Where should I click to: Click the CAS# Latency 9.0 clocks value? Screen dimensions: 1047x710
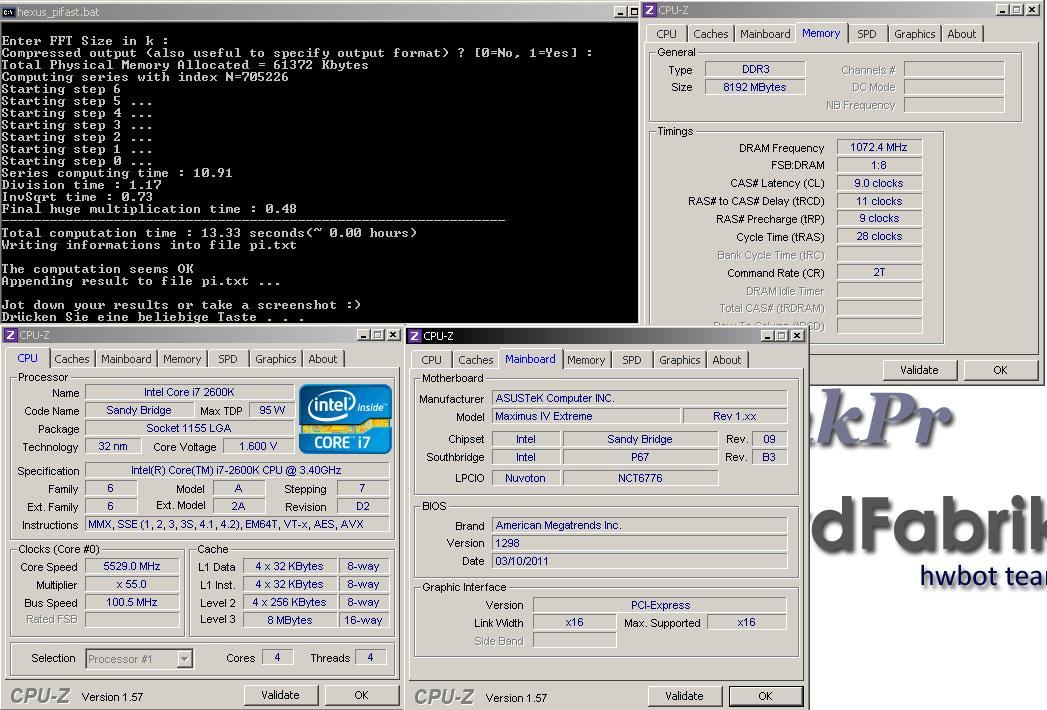[879, 183]
